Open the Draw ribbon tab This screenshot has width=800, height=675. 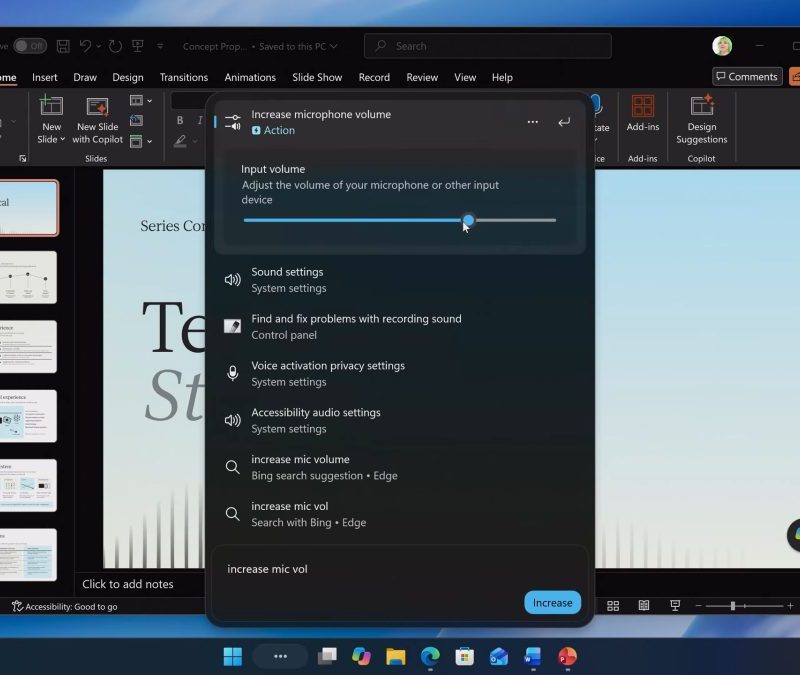(x=85, y=77)
